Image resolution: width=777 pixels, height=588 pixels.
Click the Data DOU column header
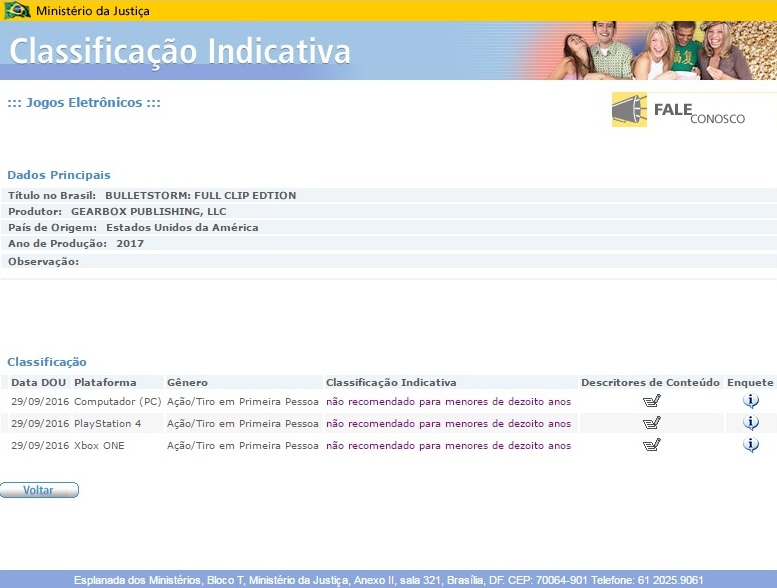[x=39, y=382]
